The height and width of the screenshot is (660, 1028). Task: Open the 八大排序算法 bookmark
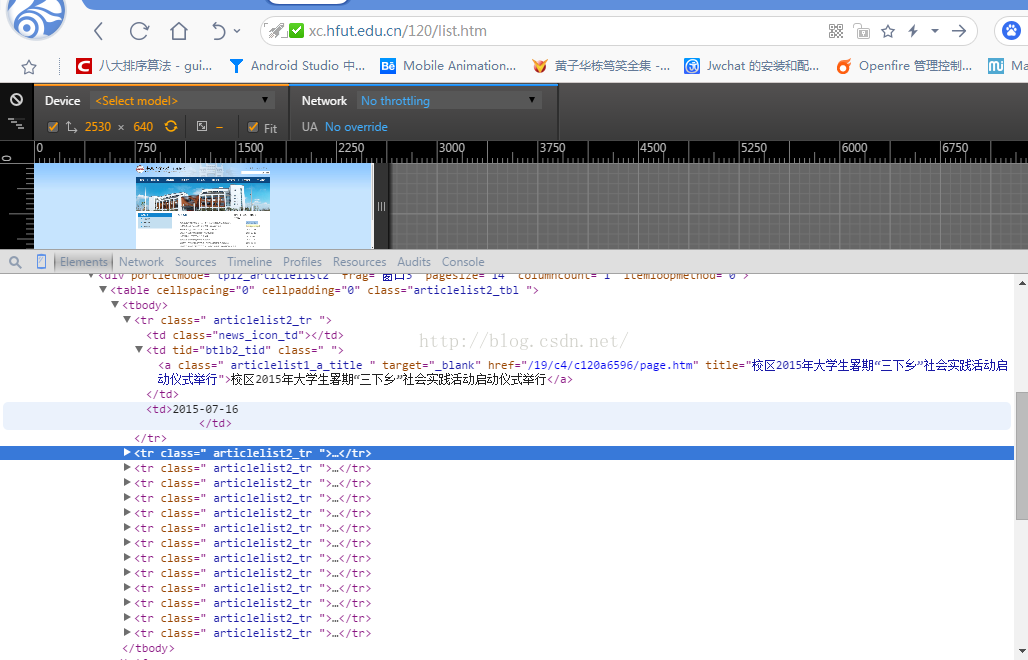click(x=144, y=66)
